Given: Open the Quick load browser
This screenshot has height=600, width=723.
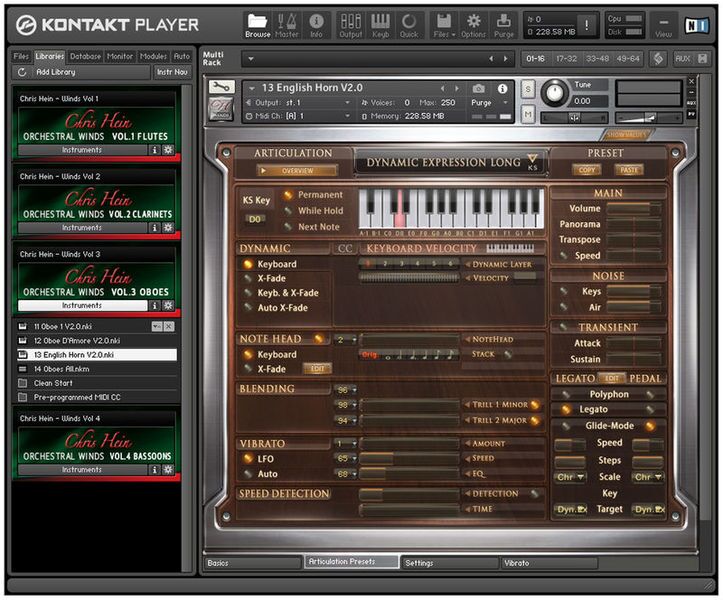Looking at the screenshot, I should tap(409, 25).
